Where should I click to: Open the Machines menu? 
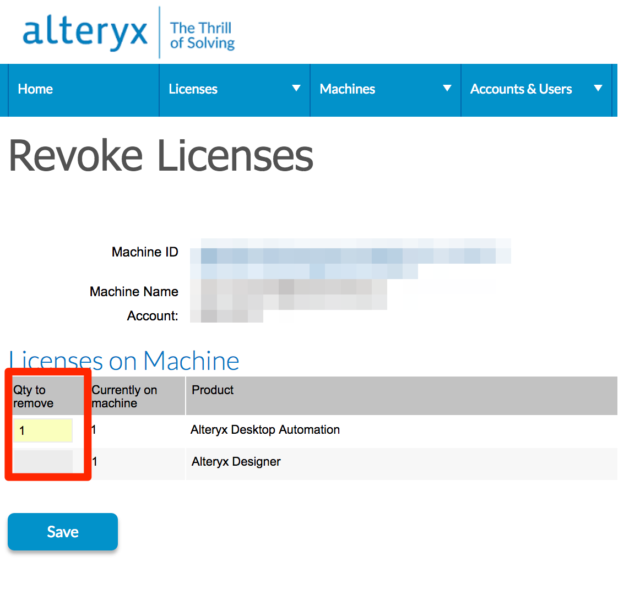tap(347, 89)
